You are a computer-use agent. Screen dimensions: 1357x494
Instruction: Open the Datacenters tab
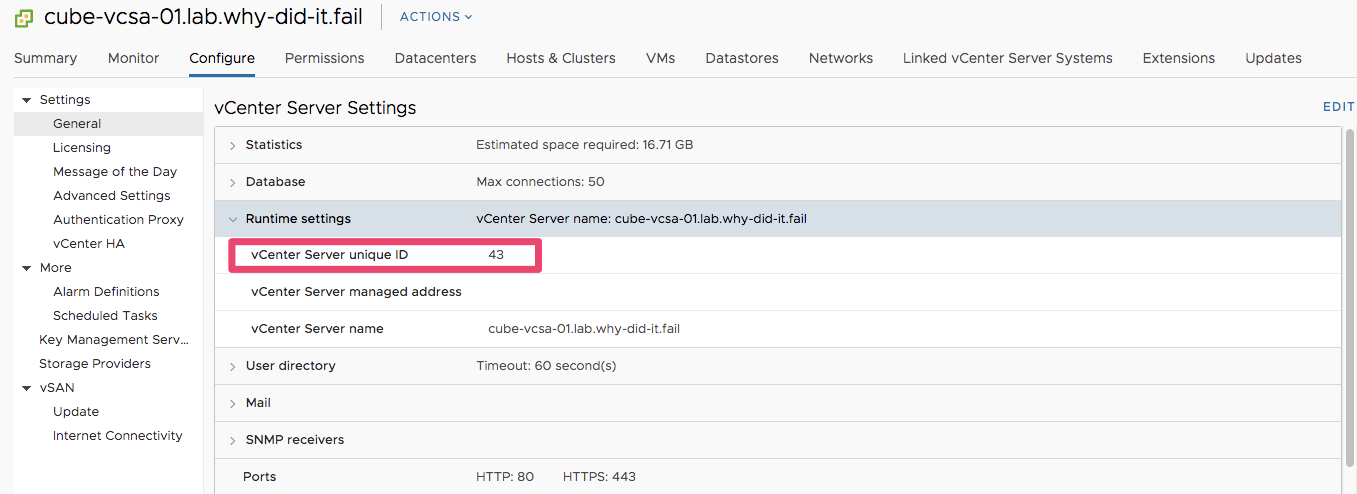(436, 58)
